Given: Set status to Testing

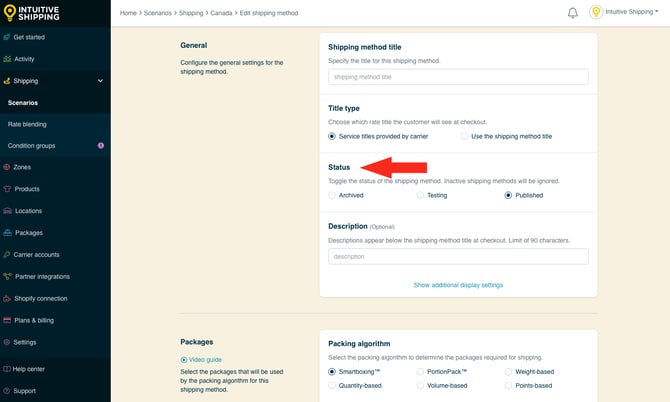Looking at the screenshot, I should [x=420, y=195].
